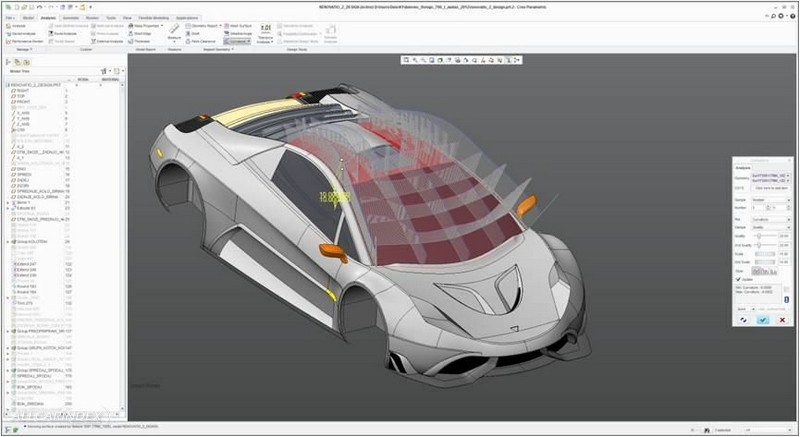Open the Curvature dropdown in the ribbon
The height and width of the screenshot is (437, 800).
[238, 41]
